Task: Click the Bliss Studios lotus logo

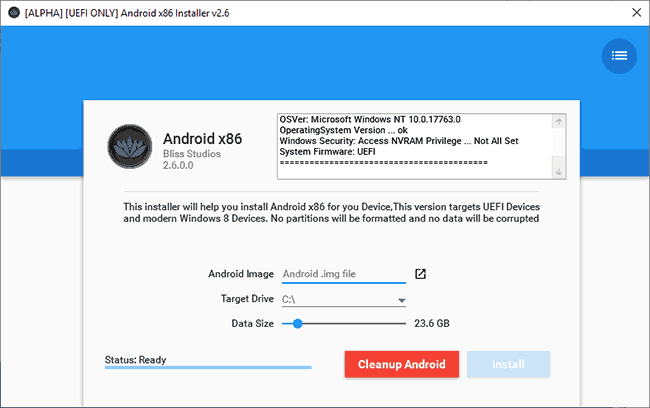Action: pos(130,146)
